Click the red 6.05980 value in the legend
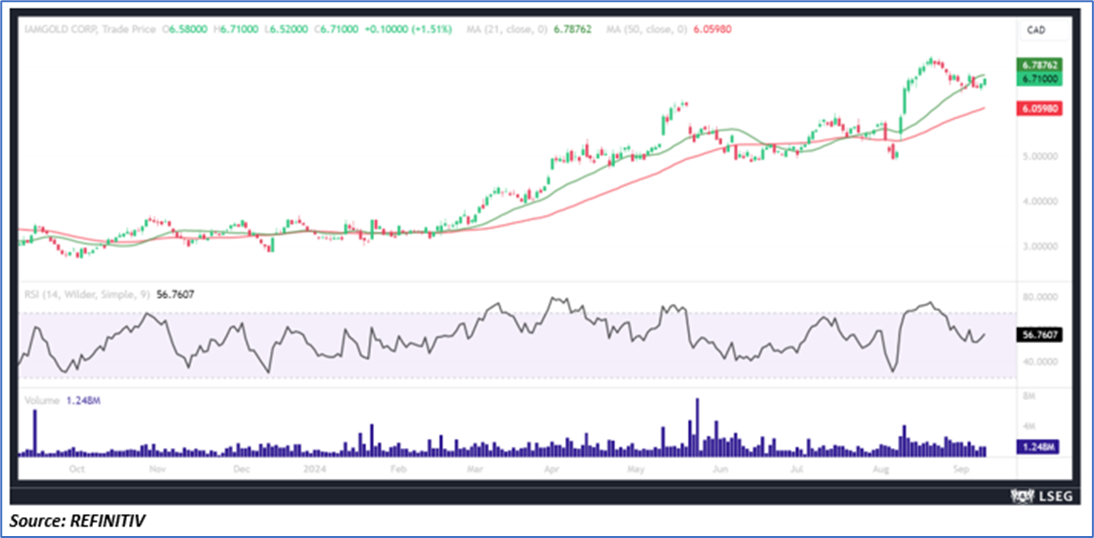Image resolution: width=1094 pixels, height=538 pixels. pos(710,30)
